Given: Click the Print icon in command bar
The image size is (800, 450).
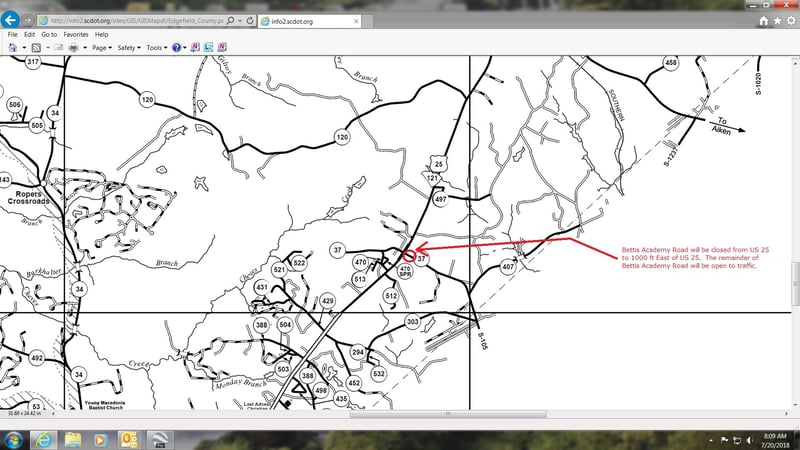Looking at the screenshot, I should click(73, 47).
